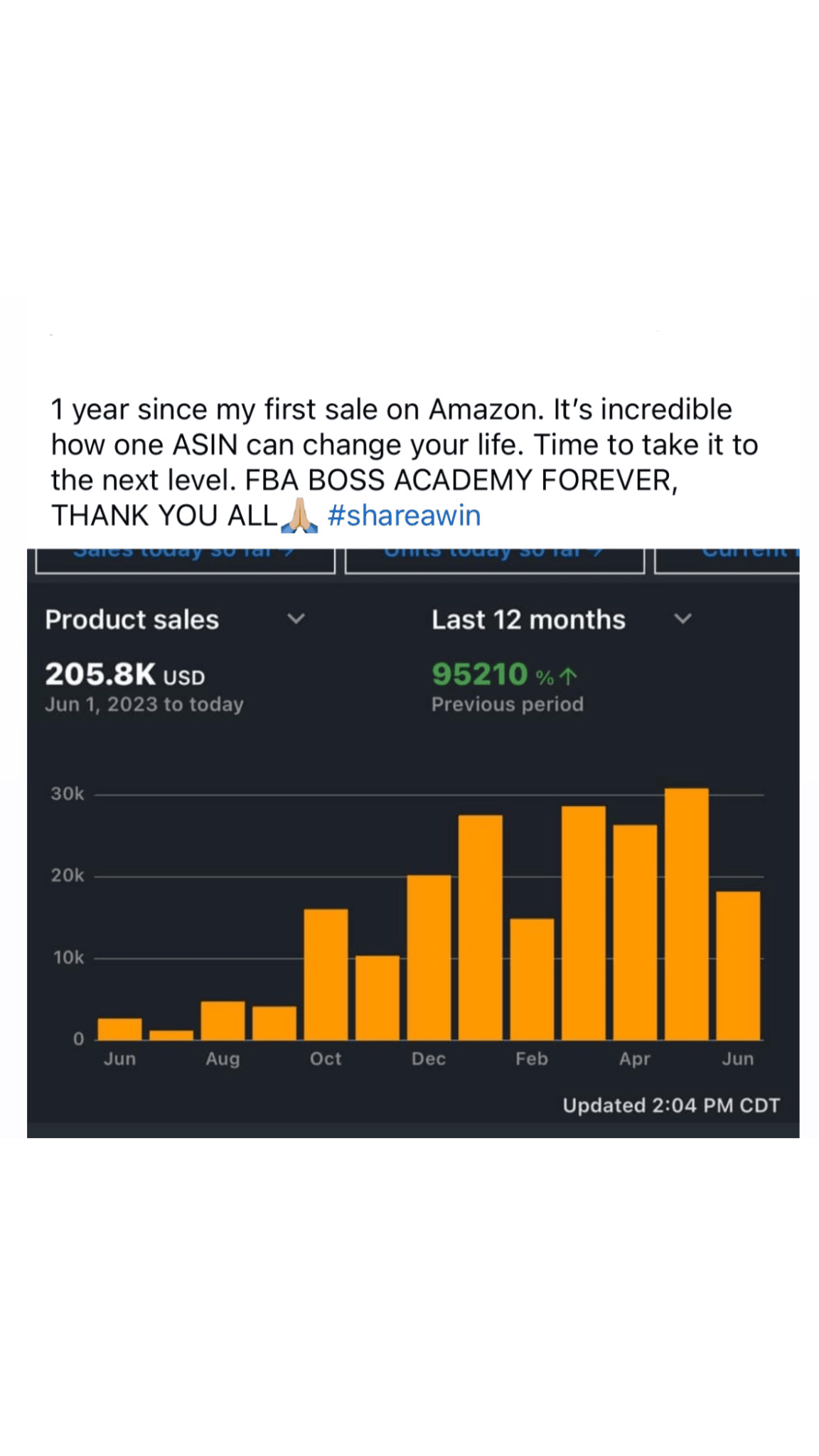Image resolution: width=819 pixels, height=1456 pixels.
Task: Click the Previous period label
Action: pos(507,705)
